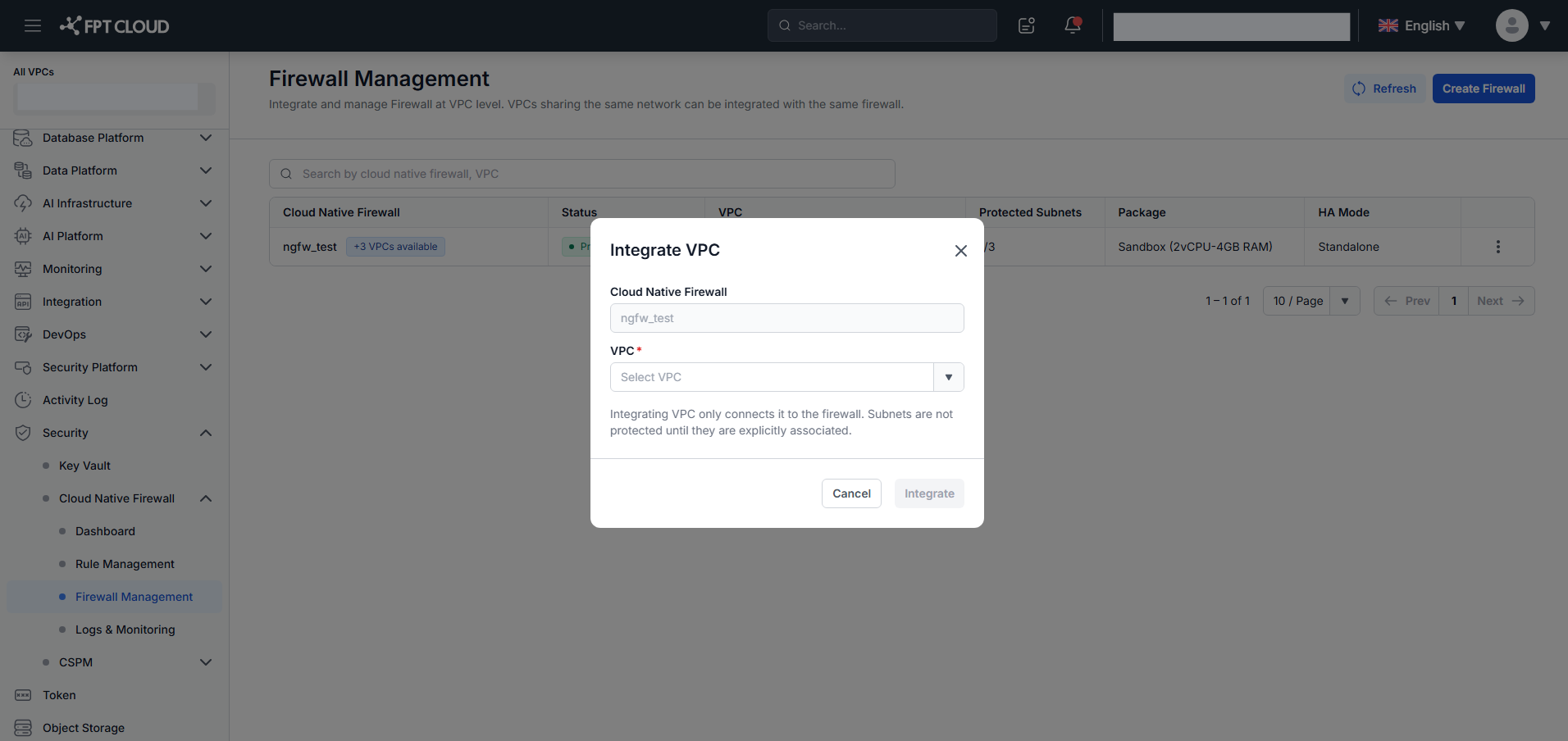Click the Create Firewall button
Viewport: 1568px width, 741px height.
tap(1484, 89)
